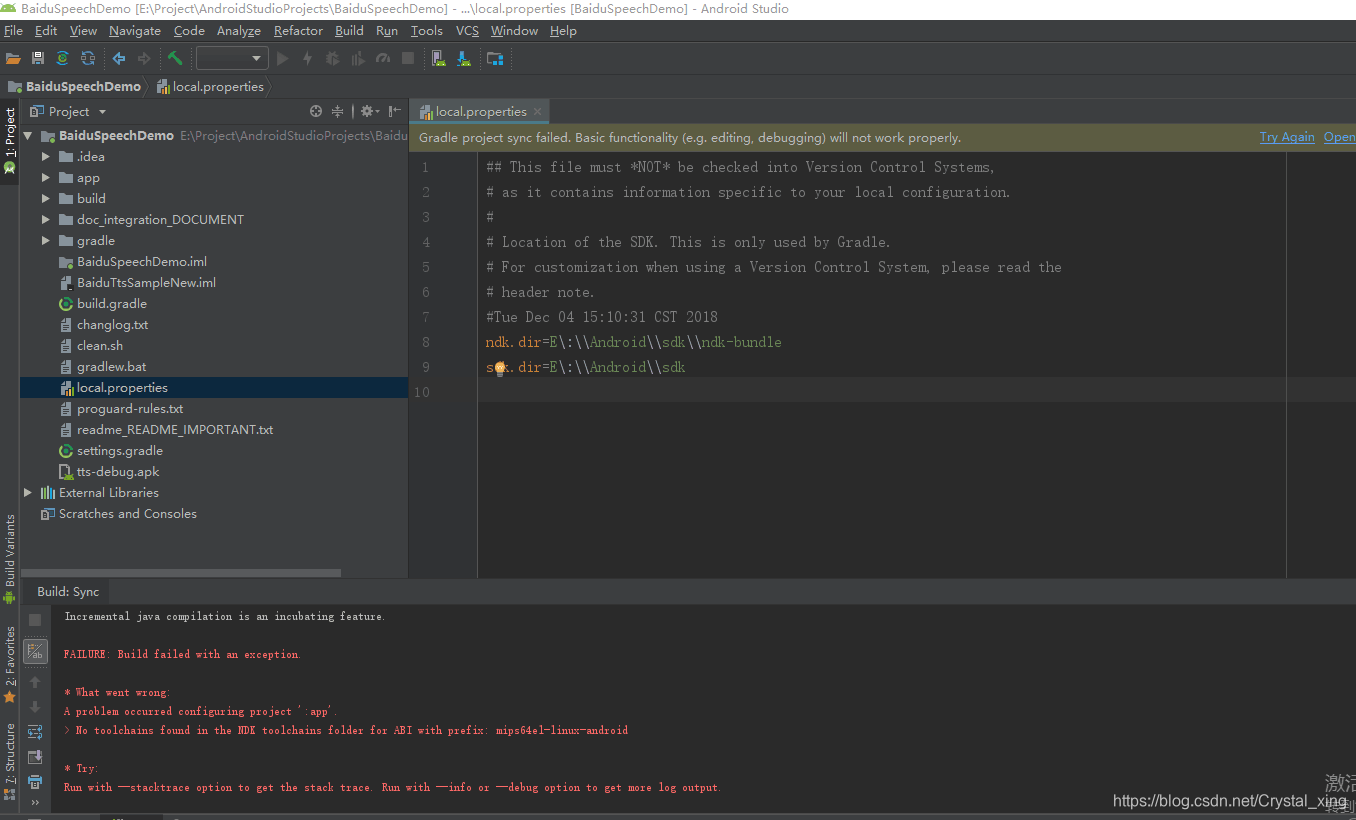Expand the gradle folder arrow
This screenshot has width=1356, height=820.
tap(46, 240)
